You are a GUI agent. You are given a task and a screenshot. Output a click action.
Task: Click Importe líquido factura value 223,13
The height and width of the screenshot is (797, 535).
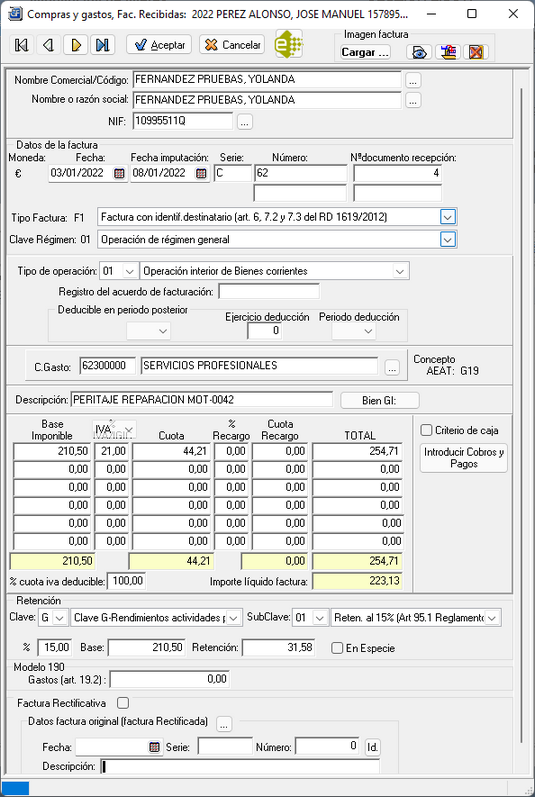357,581
